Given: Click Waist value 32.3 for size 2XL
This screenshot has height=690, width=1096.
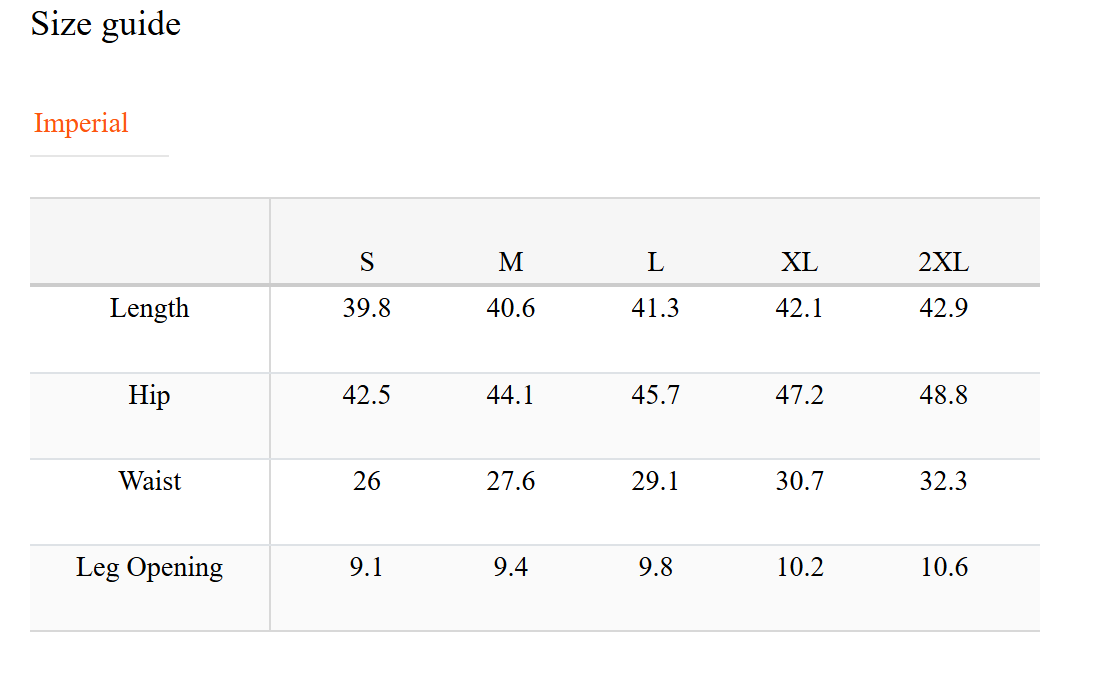Looking at the screenshot, I should (x=943, y=481).
